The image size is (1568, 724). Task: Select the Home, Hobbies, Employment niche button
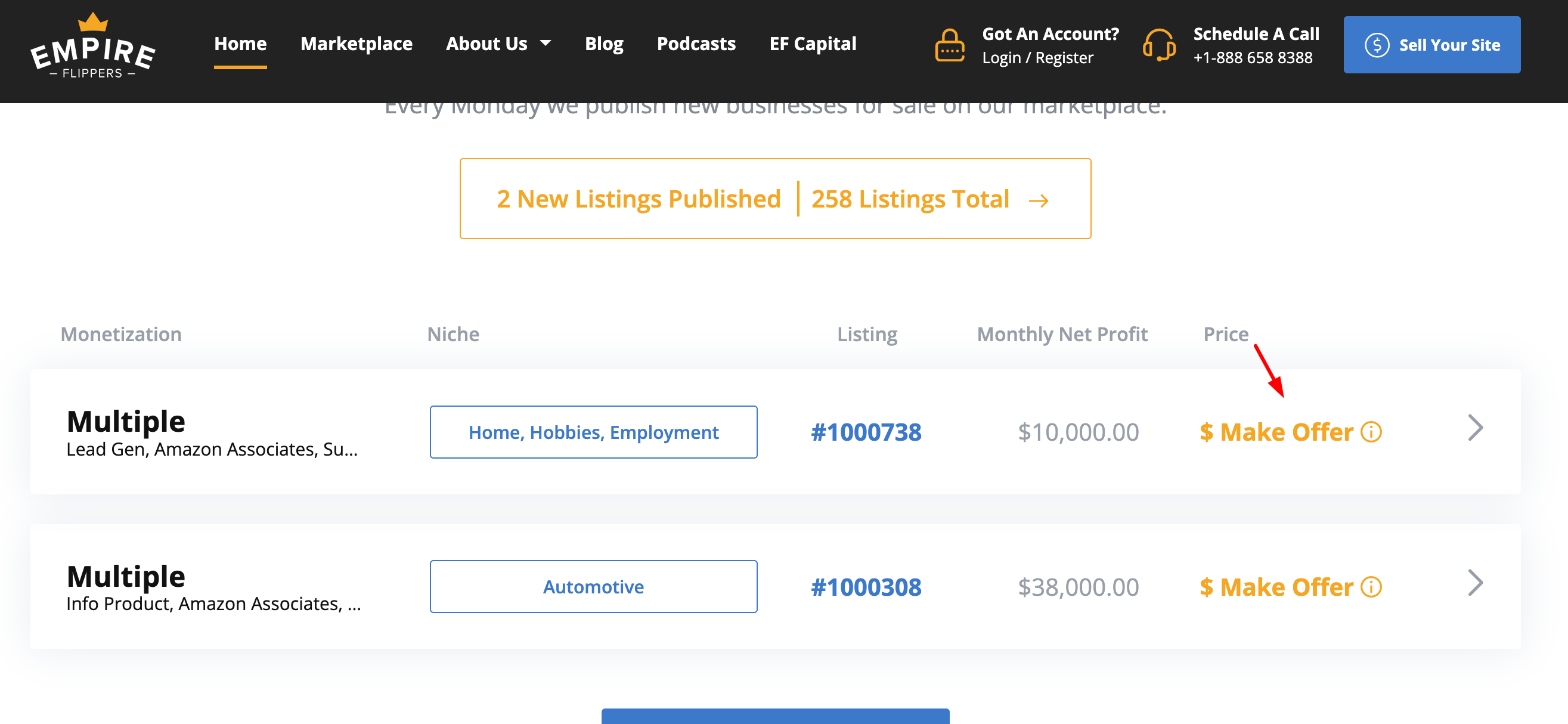coord(593,432)
